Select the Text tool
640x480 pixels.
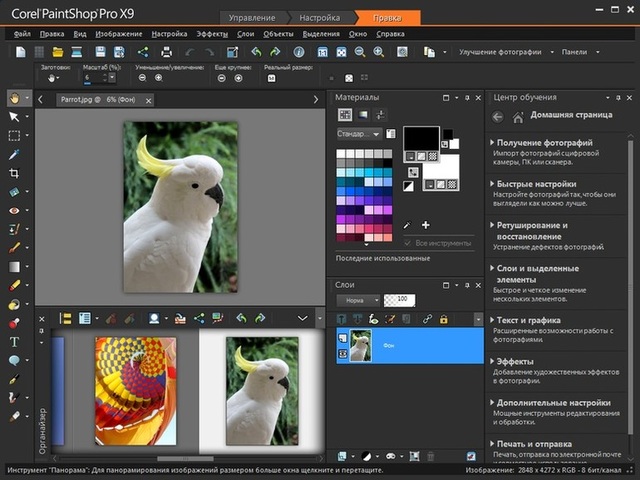coord(14,342)
